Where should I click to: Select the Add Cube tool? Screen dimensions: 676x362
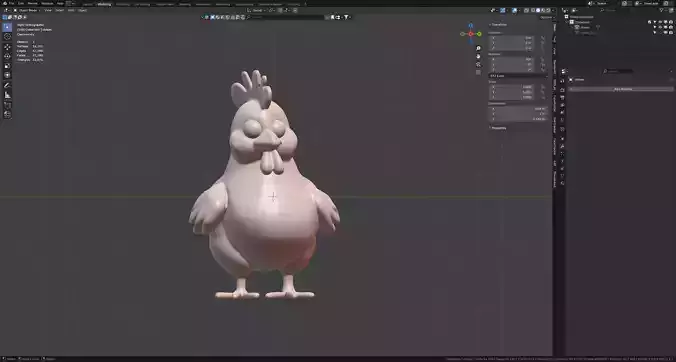click(7, 105)
